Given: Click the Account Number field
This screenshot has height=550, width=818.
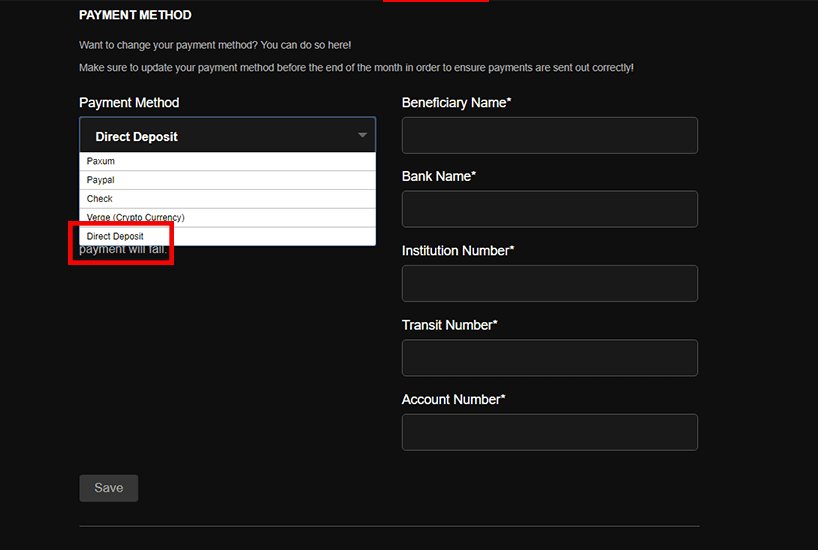Looking at the screenshot, I should pyautogui.click(x=550, y=432).
